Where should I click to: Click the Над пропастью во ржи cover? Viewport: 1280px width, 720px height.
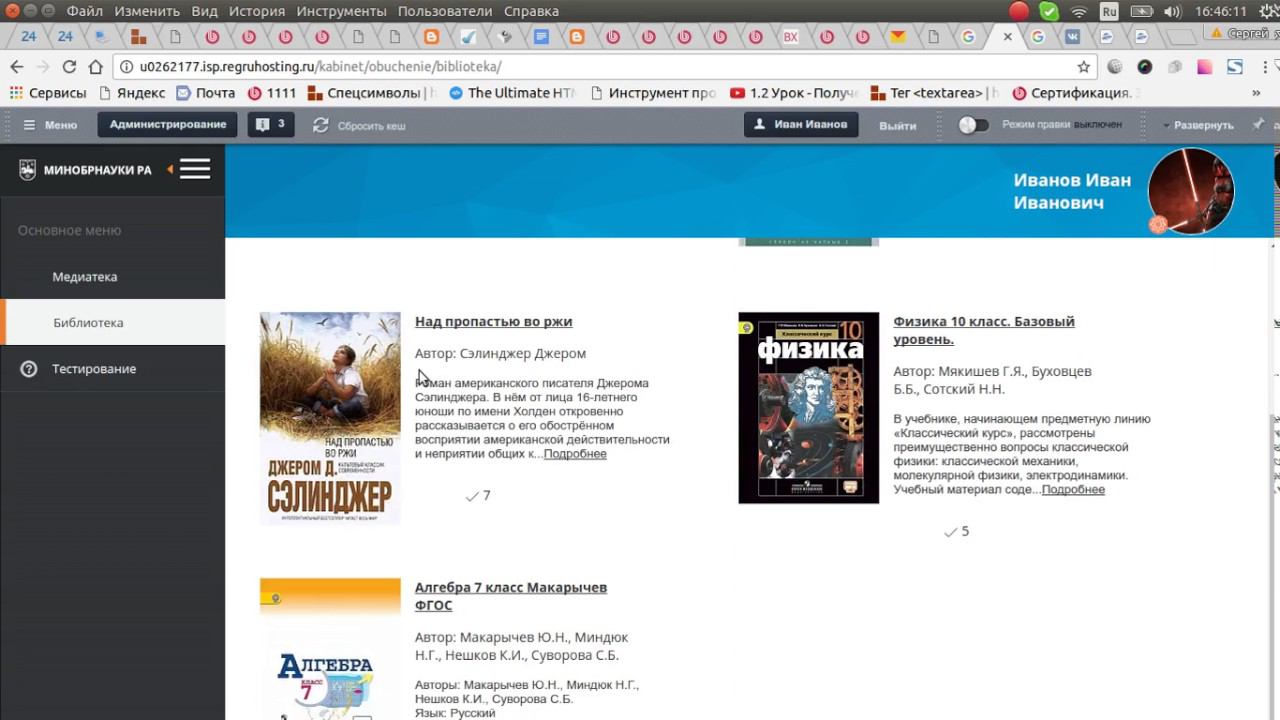tap(330, 418)
